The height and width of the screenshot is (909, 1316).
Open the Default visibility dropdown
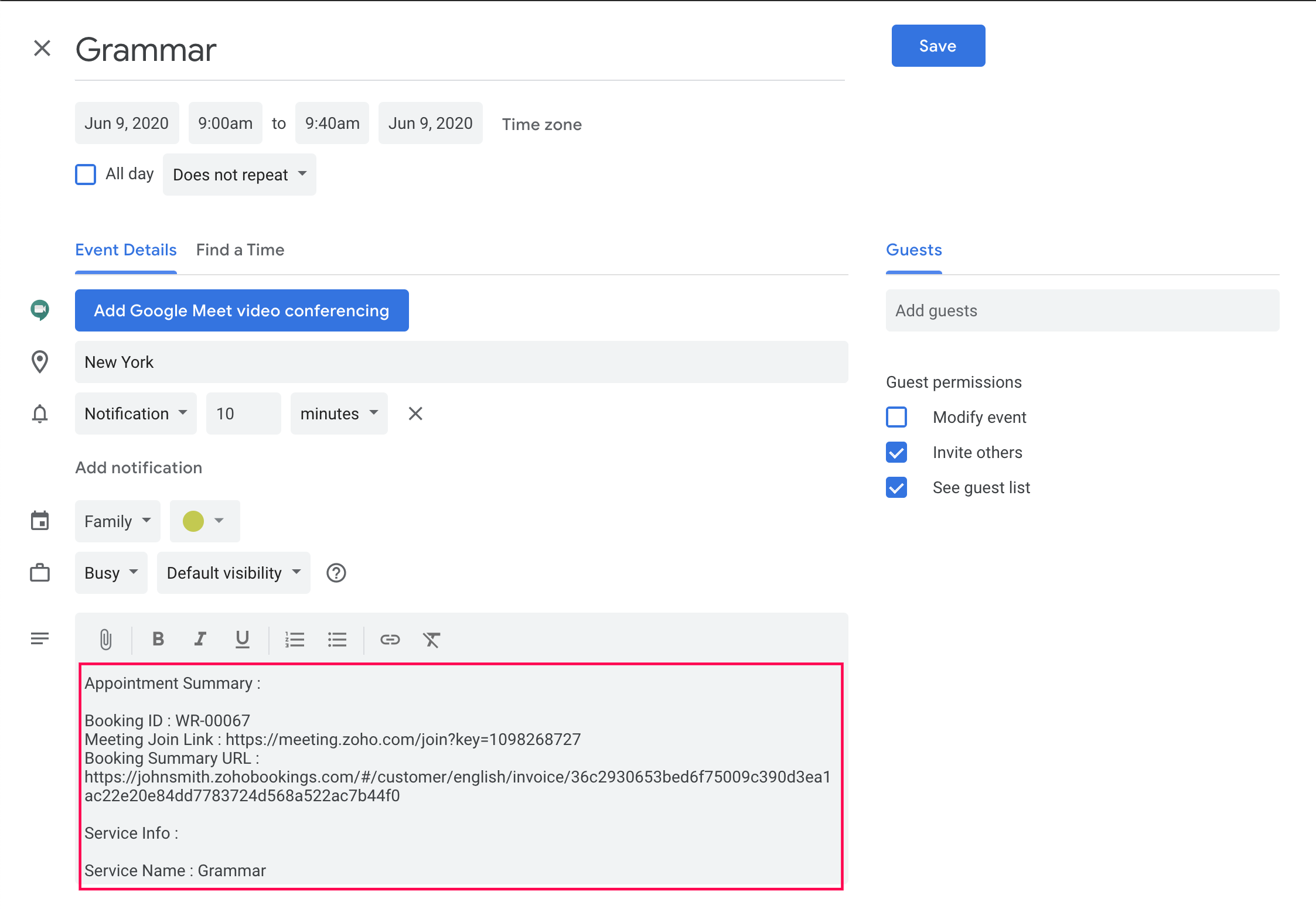pos(233,573)
